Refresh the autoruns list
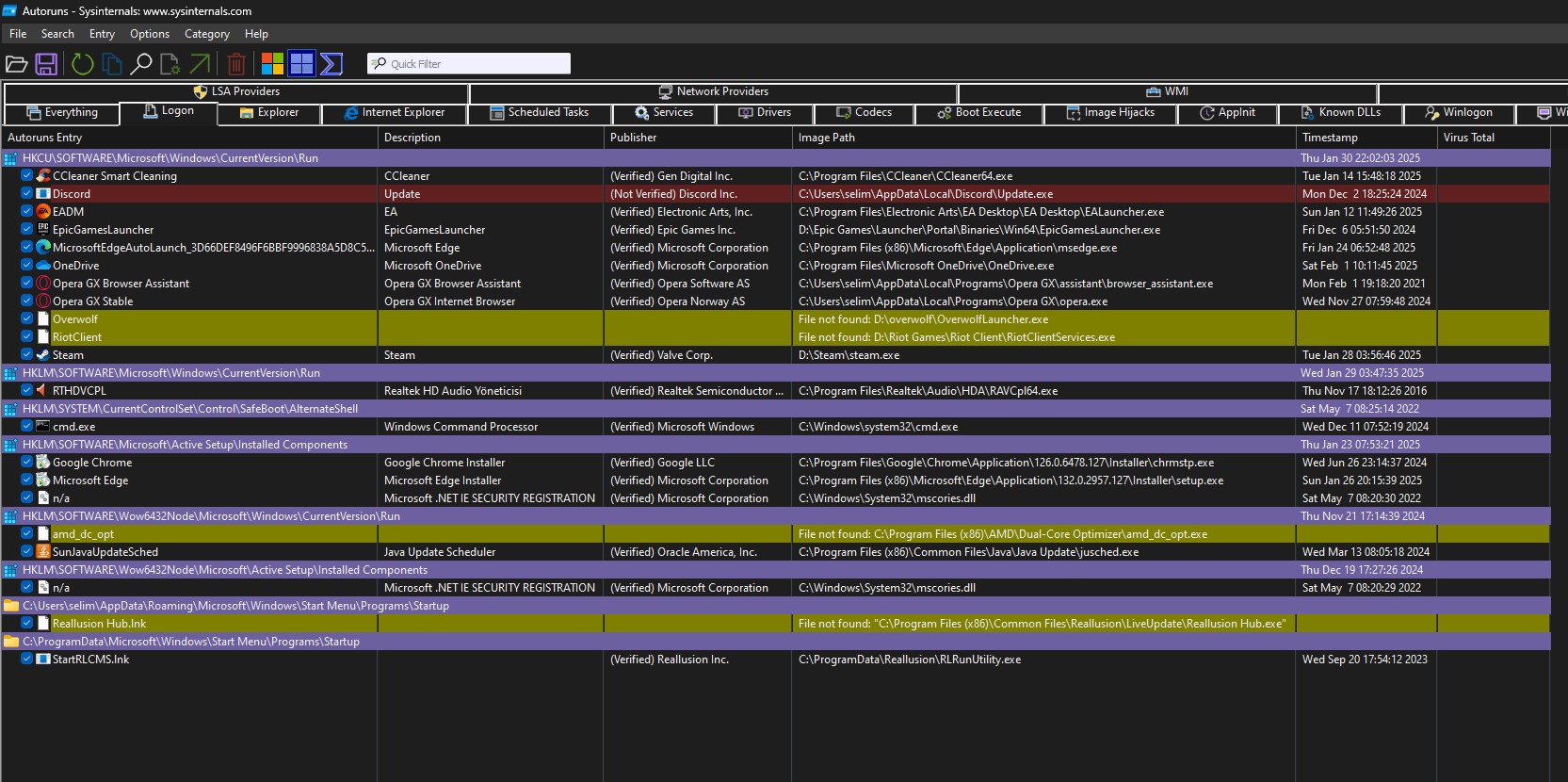This screenshot has height=782, width=1568. (x=83, y=64)
